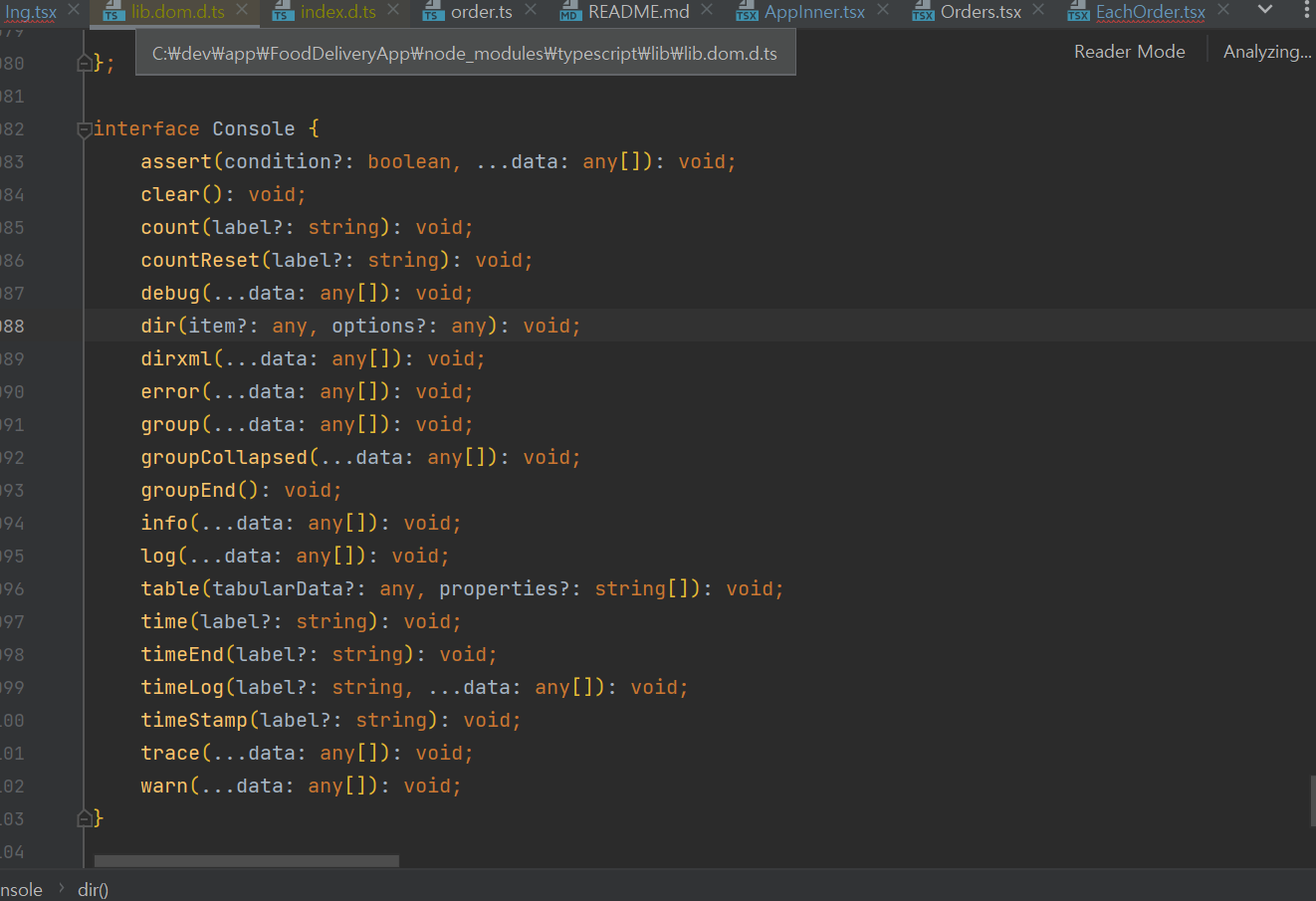This screenshot has width=1316, height=901.
Task: Close the README.md tab
Action: point(707,10)
